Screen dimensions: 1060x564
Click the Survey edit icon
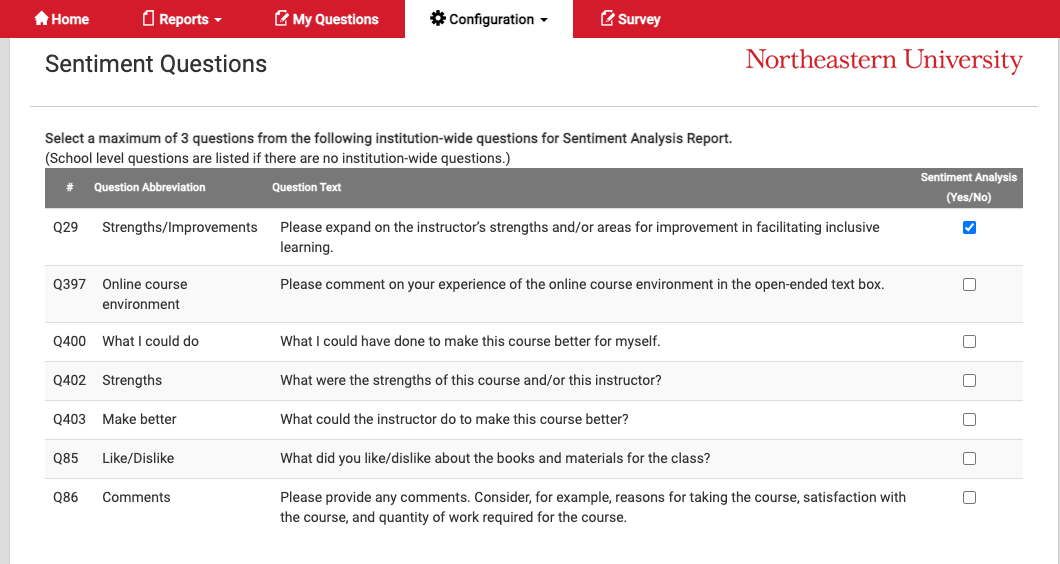(x=607, y=18)
